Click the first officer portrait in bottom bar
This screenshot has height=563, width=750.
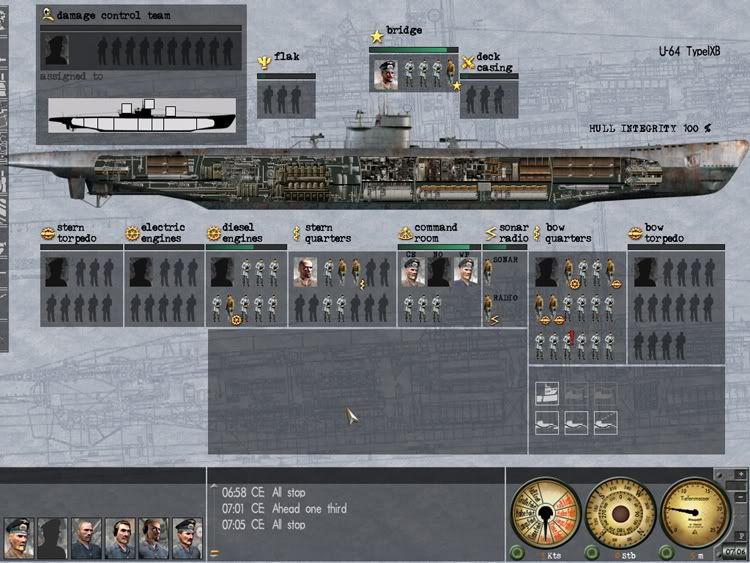pyautogui.click(x=19, y=538)
